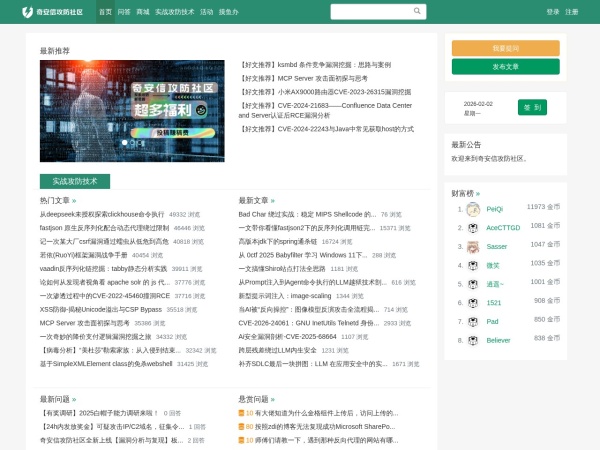Click Sasser's avatar image

coord(474,246)
